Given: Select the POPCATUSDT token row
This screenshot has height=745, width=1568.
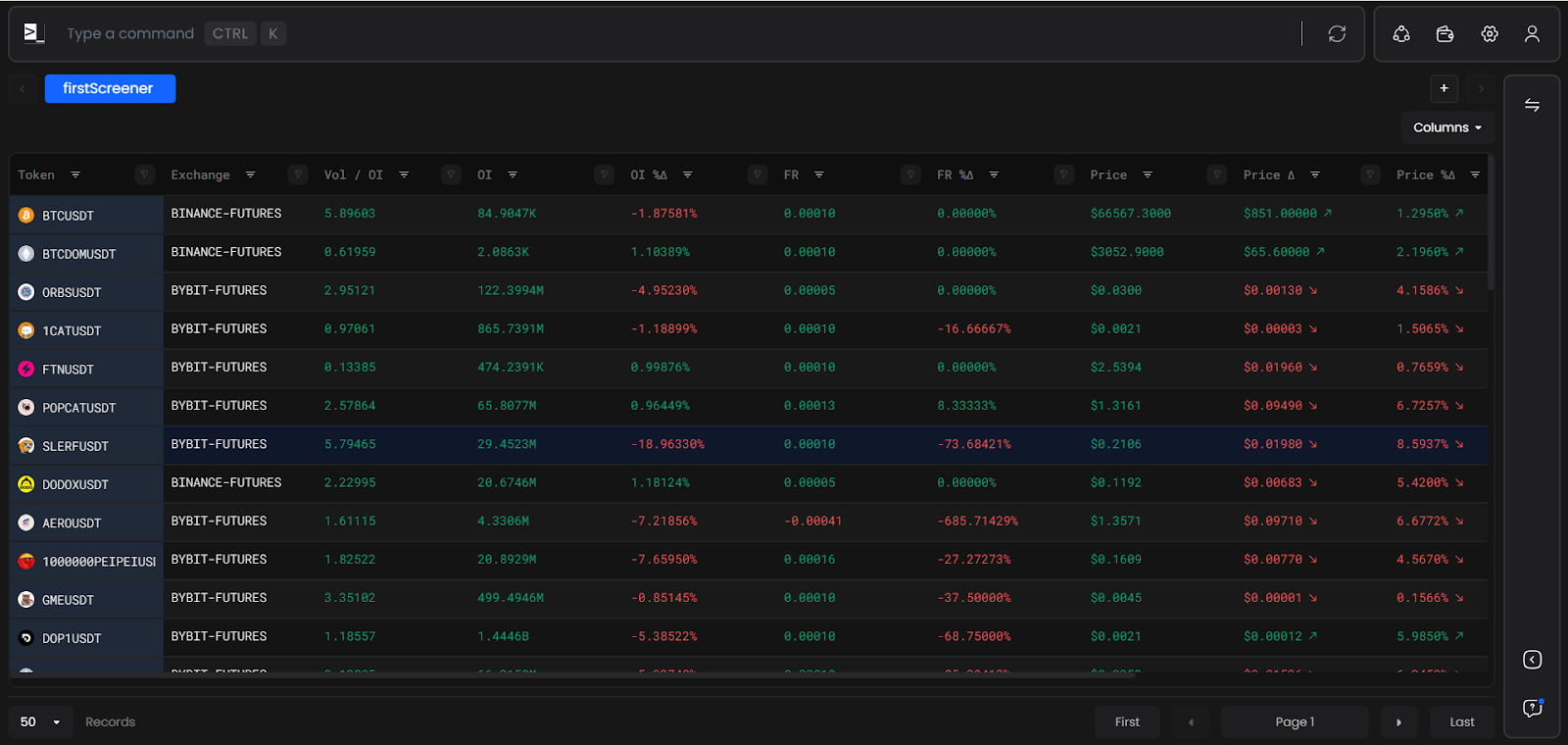Looking at the screenshot, I should pyautogui.click(x=749, y=407).
